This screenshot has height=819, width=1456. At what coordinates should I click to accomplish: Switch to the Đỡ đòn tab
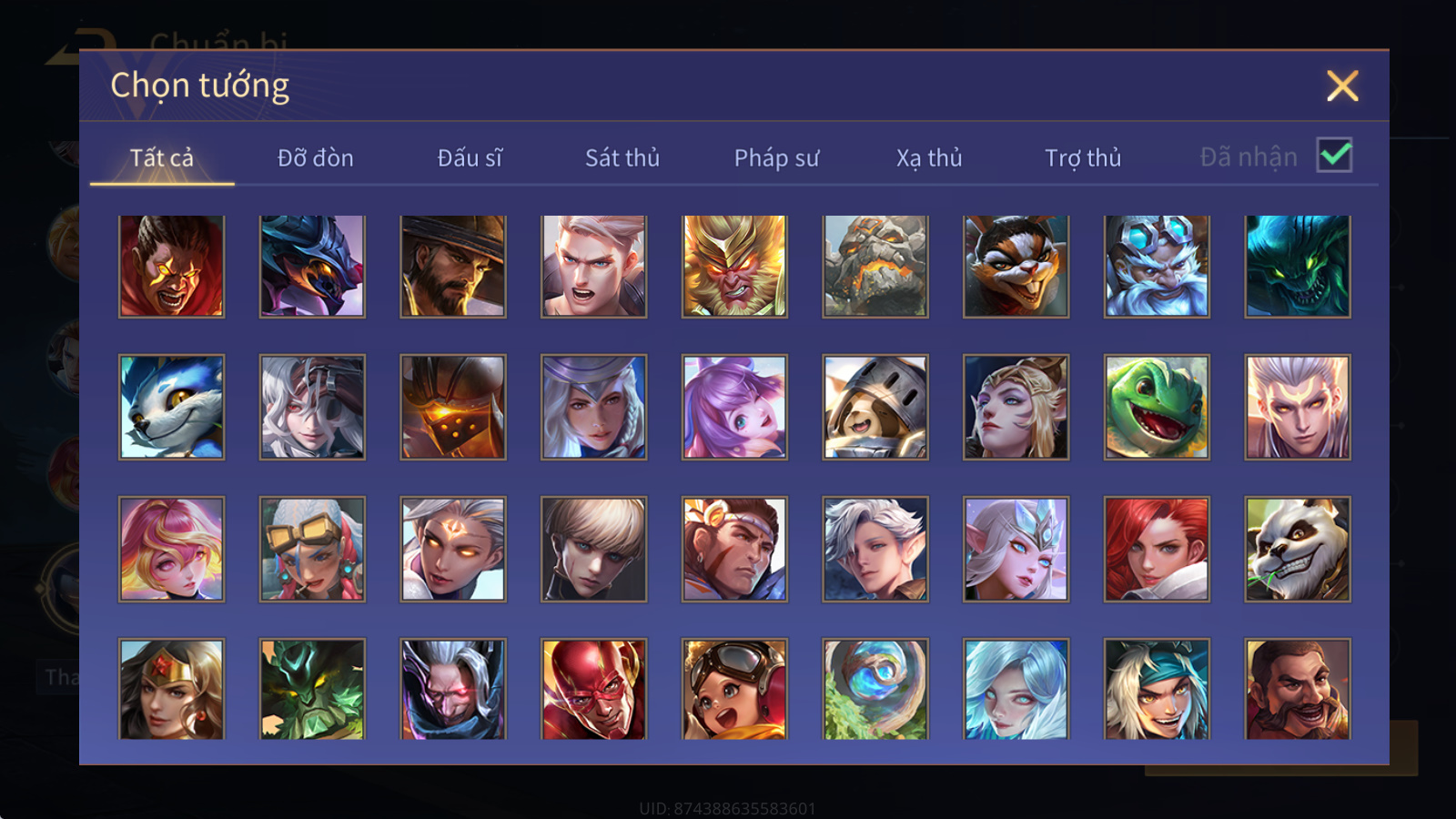click(x=315, y=157)
